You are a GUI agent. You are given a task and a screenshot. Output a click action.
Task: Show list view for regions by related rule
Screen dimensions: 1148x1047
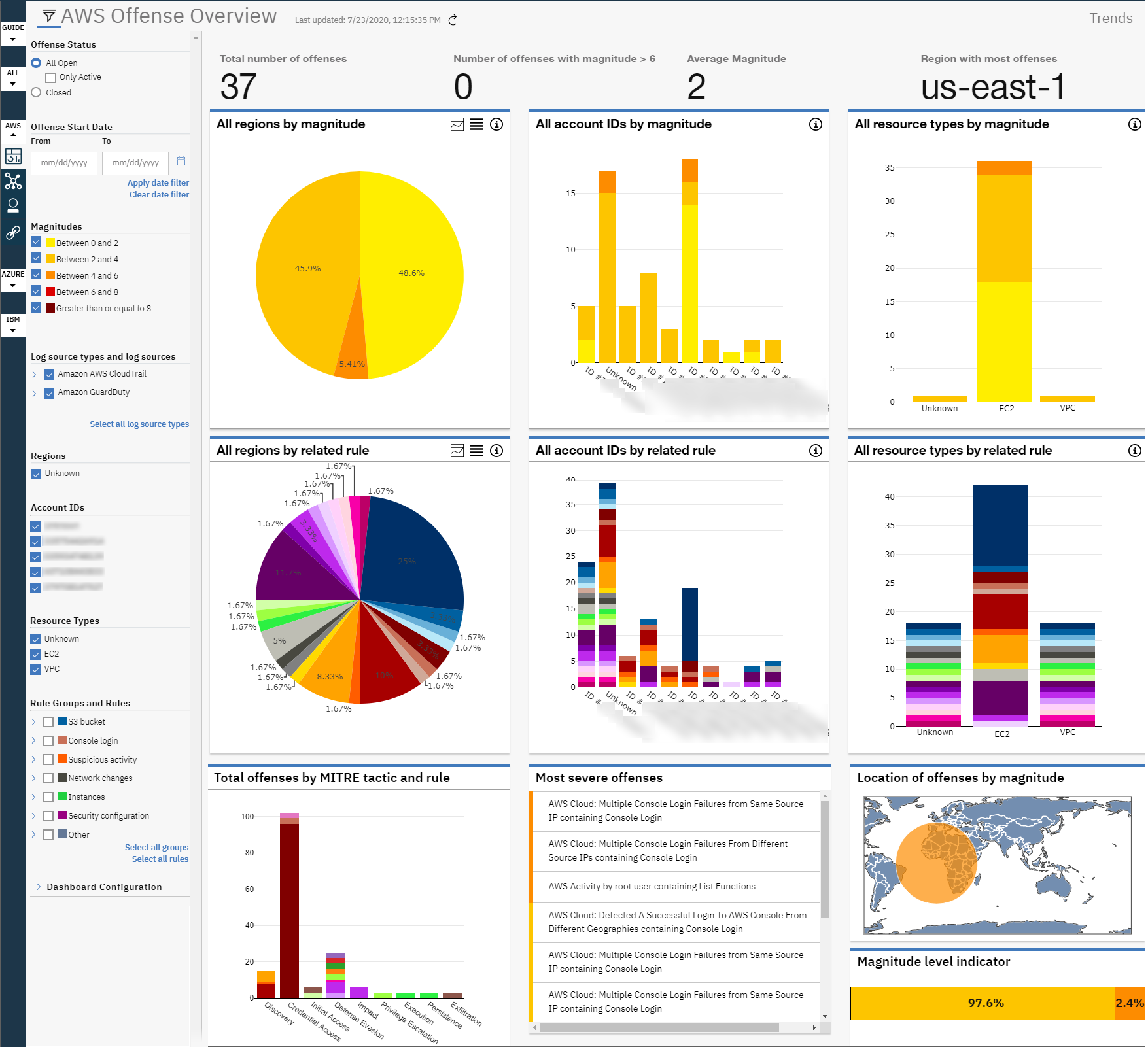tap(477, 451)
